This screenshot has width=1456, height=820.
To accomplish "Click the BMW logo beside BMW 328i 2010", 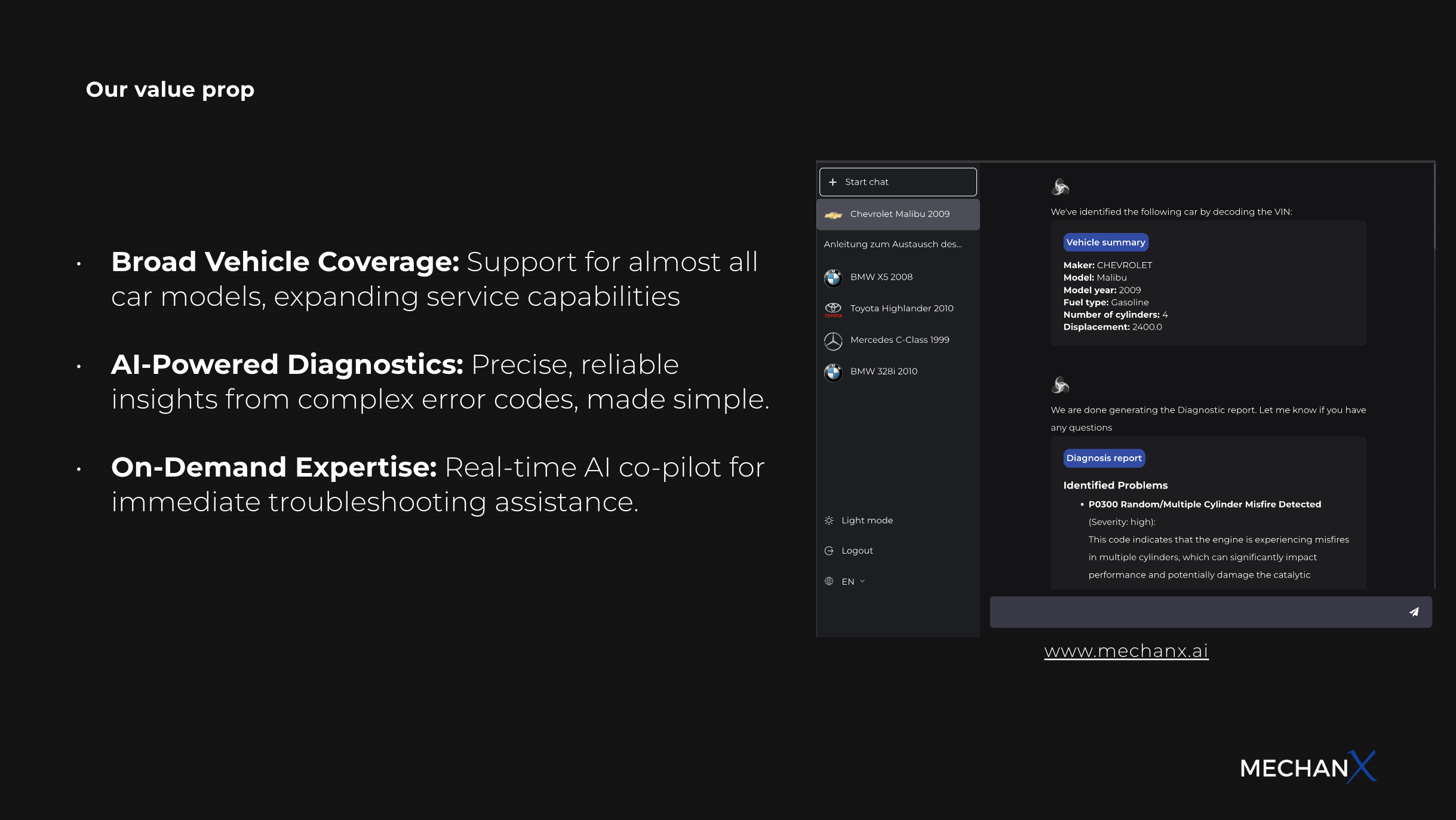I will click(x=833, y=372).
